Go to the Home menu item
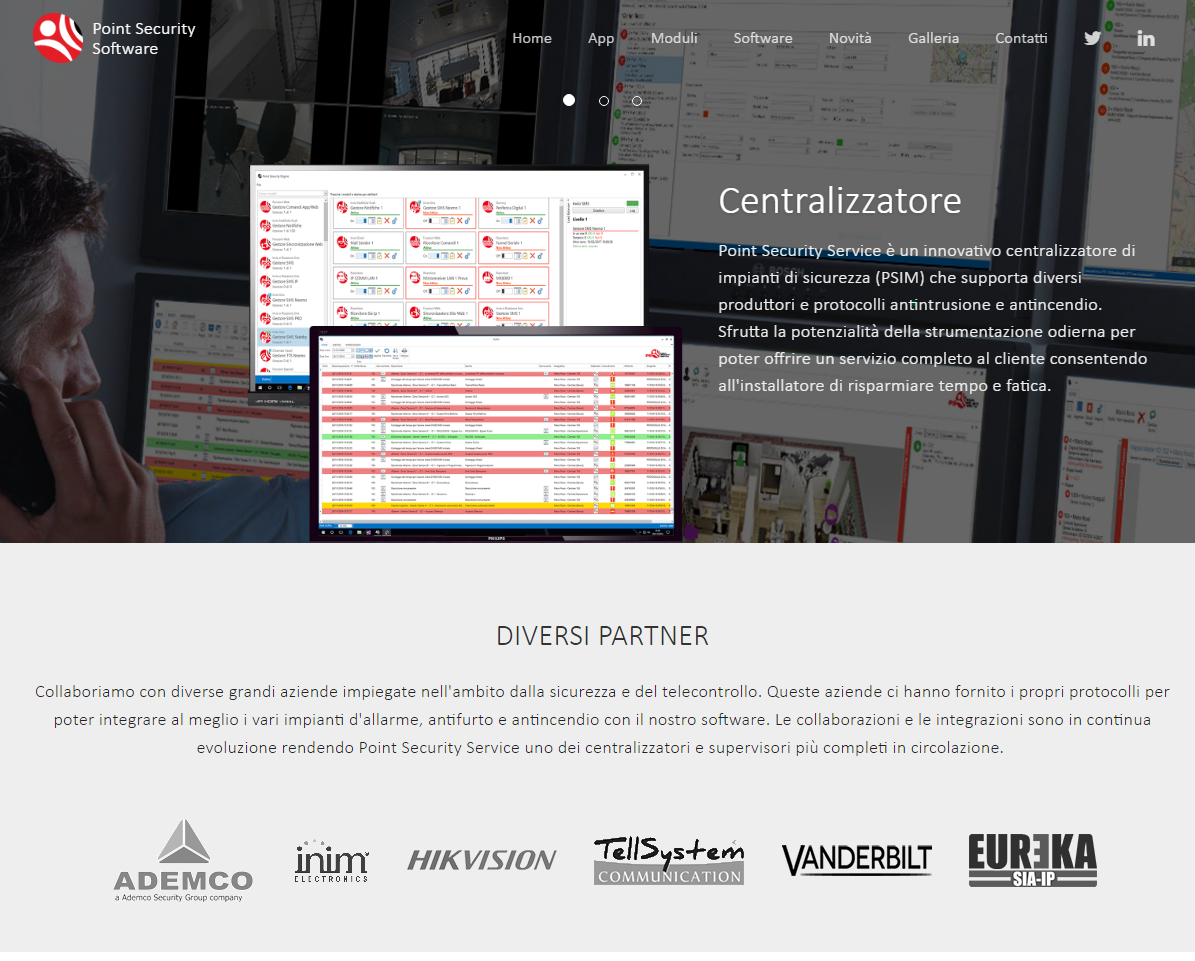The image size is (1195, 961). [x=532, y=38]
